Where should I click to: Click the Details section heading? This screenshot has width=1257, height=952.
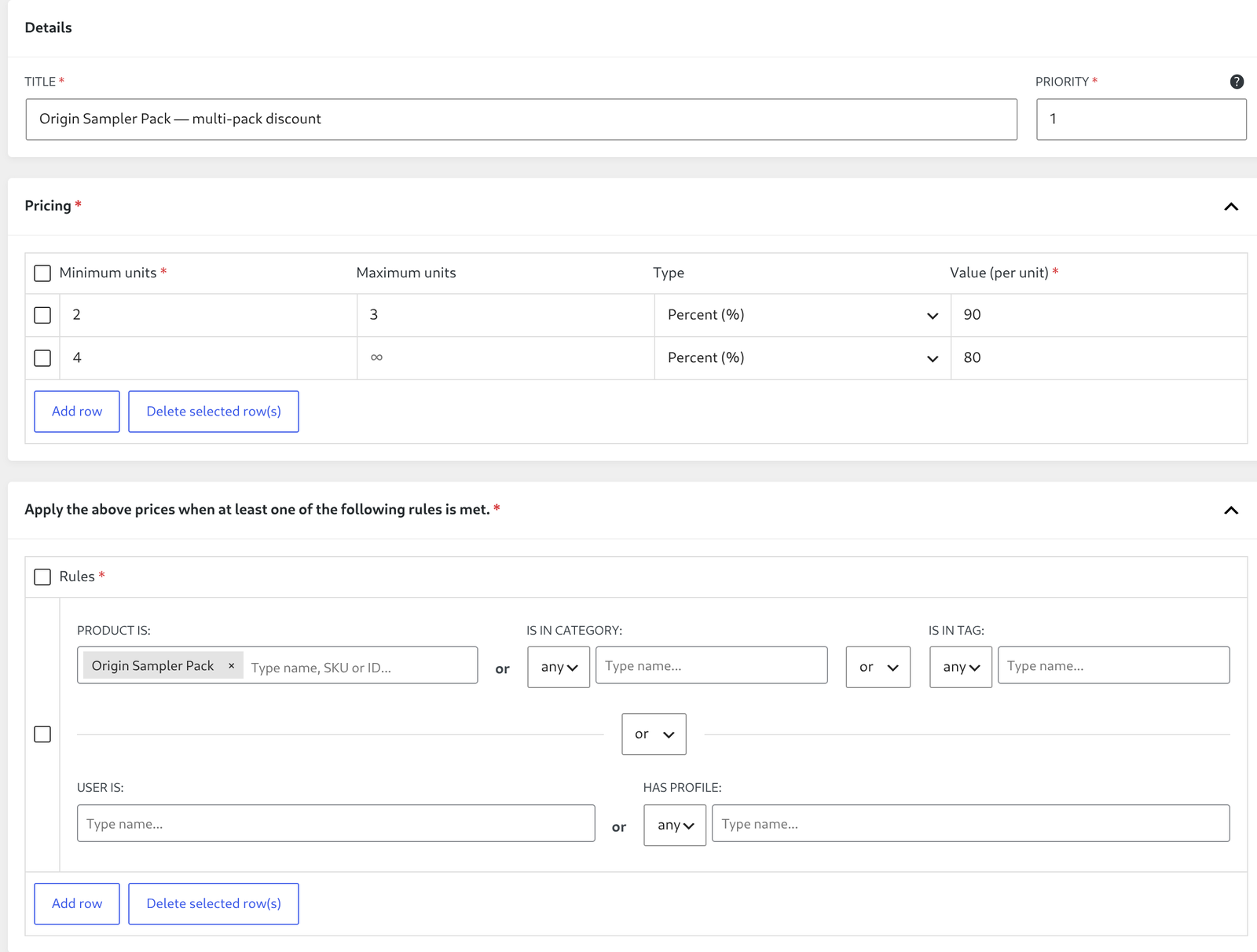[x=48, y=27]
